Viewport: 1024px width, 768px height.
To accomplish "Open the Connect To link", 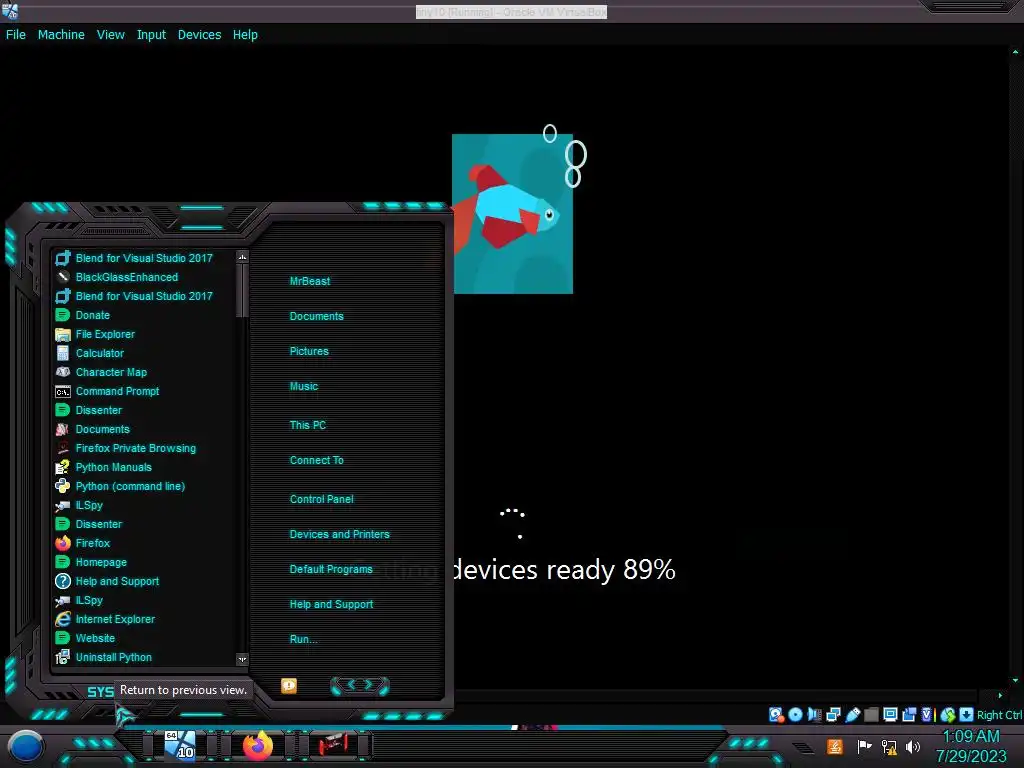I will click(x=316, y=460).
